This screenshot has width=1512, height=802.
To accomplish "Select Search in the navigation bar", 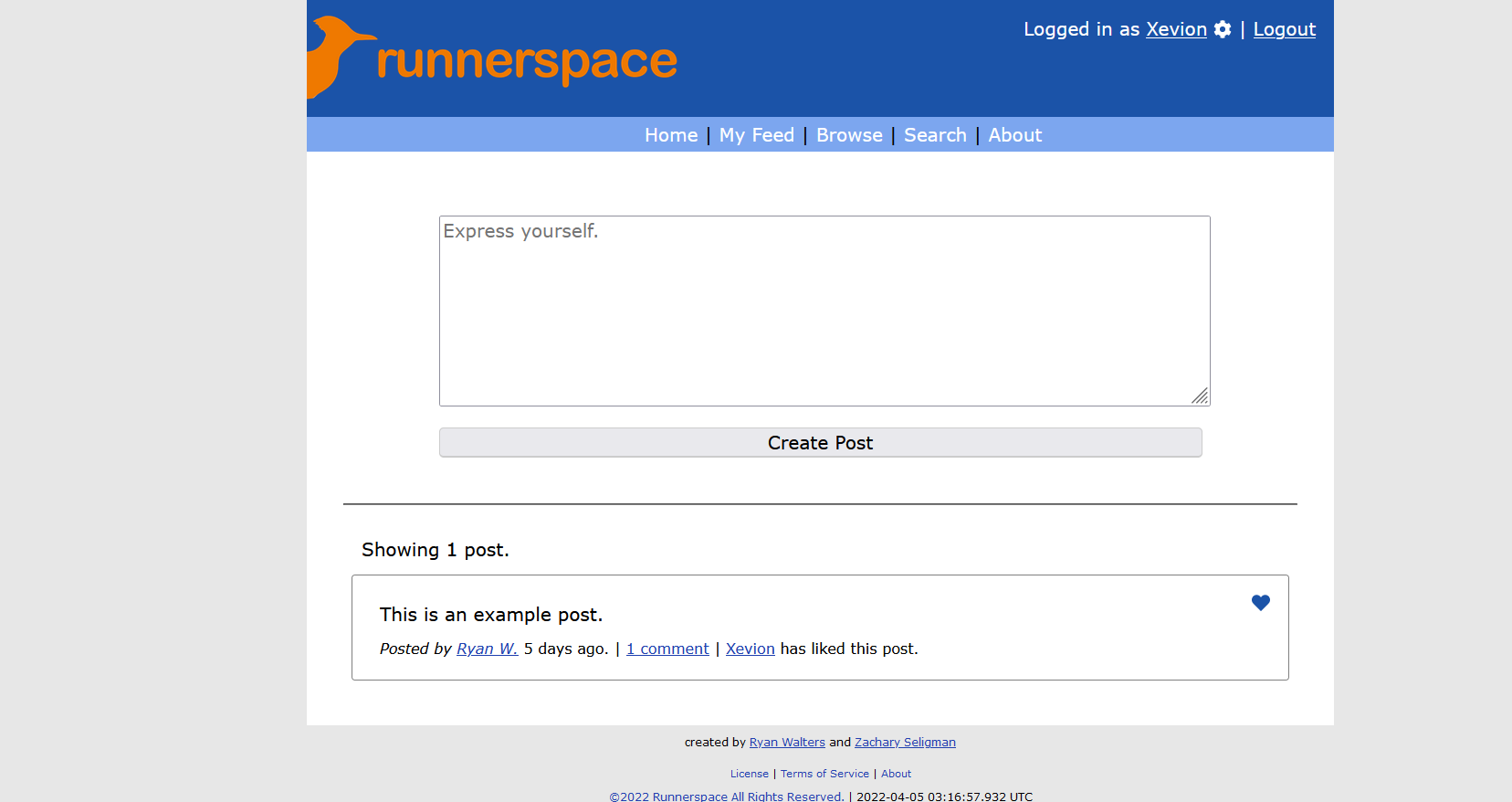I will pyautogui.click(x=934, y=135).
